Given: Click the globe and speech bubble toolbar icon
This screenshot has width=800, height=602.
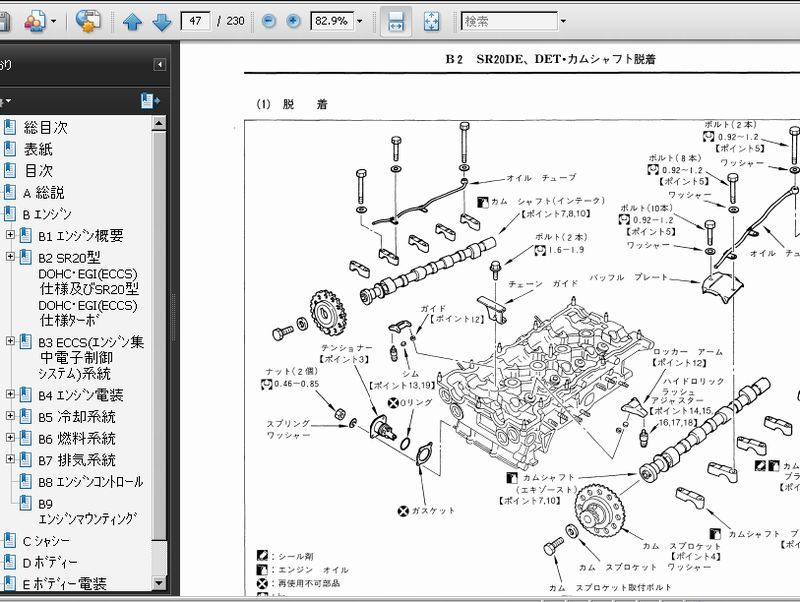Looking at the screenshot, I should [88, 21].
